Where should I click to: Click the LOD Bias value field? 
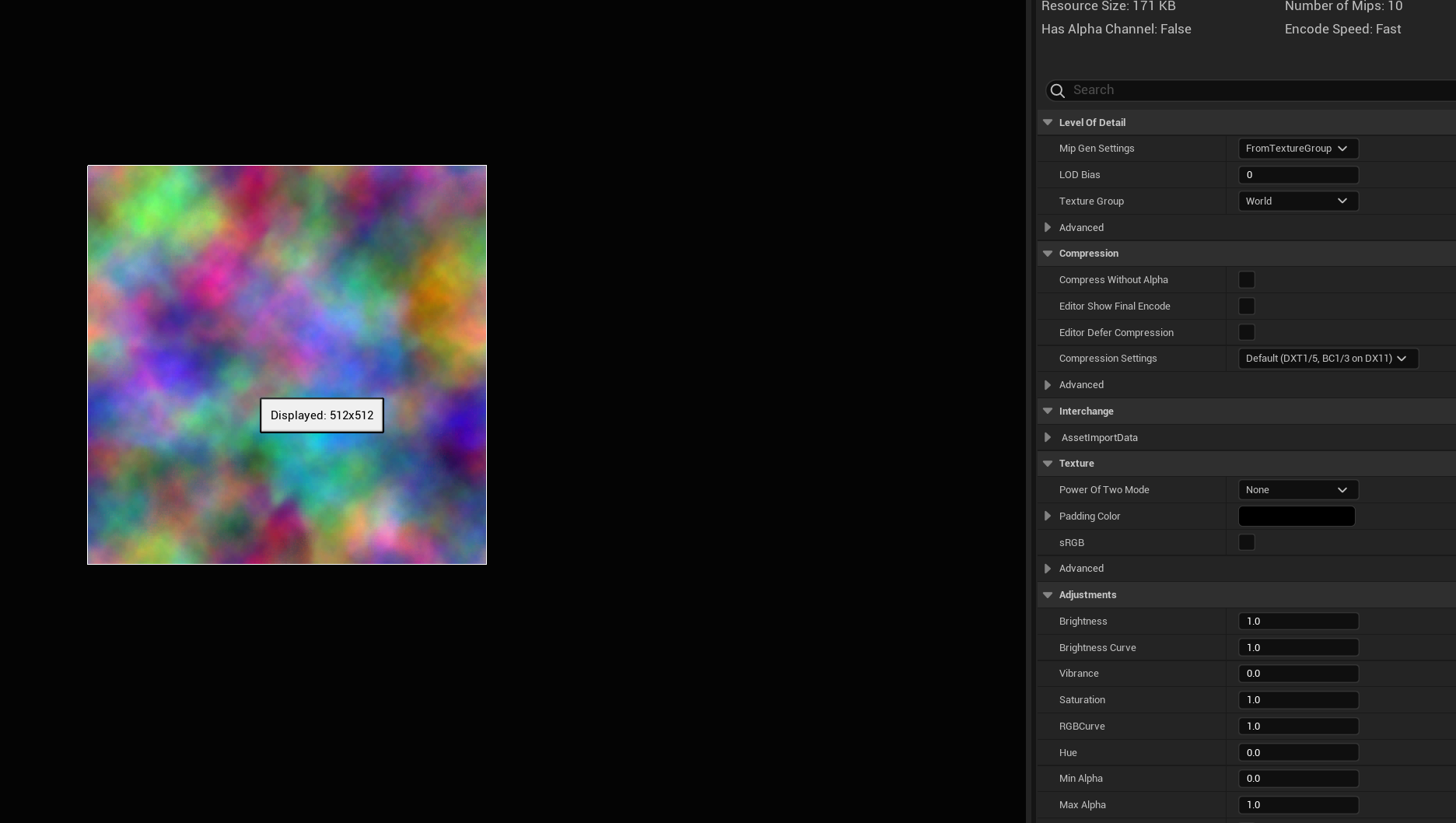tap(1298, 175)
